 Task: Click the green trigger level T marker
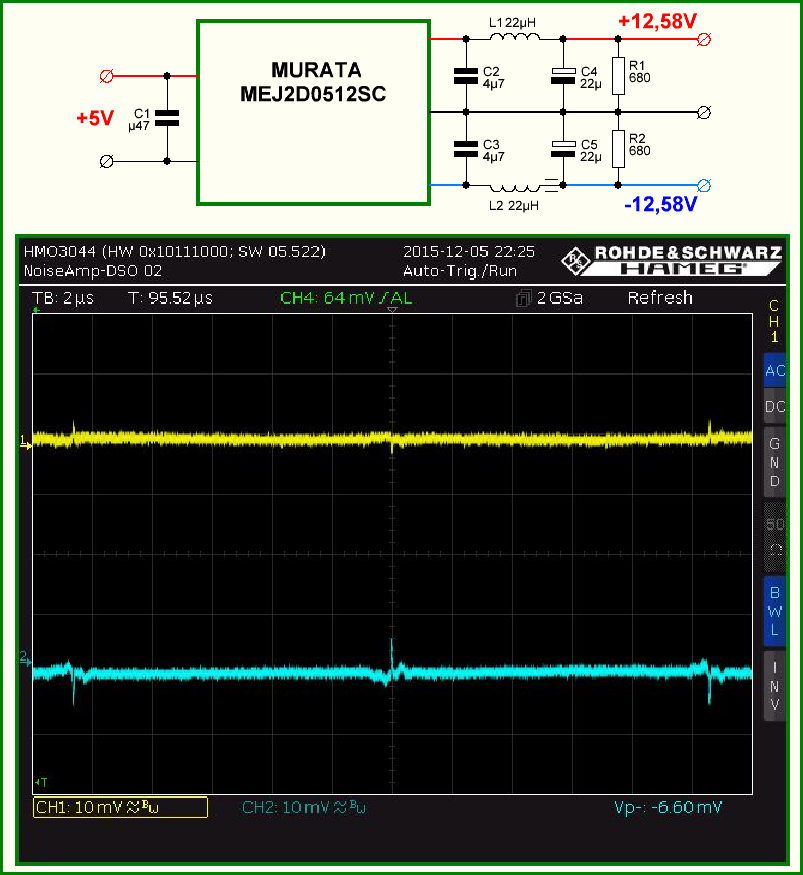[x=41, y=782]
